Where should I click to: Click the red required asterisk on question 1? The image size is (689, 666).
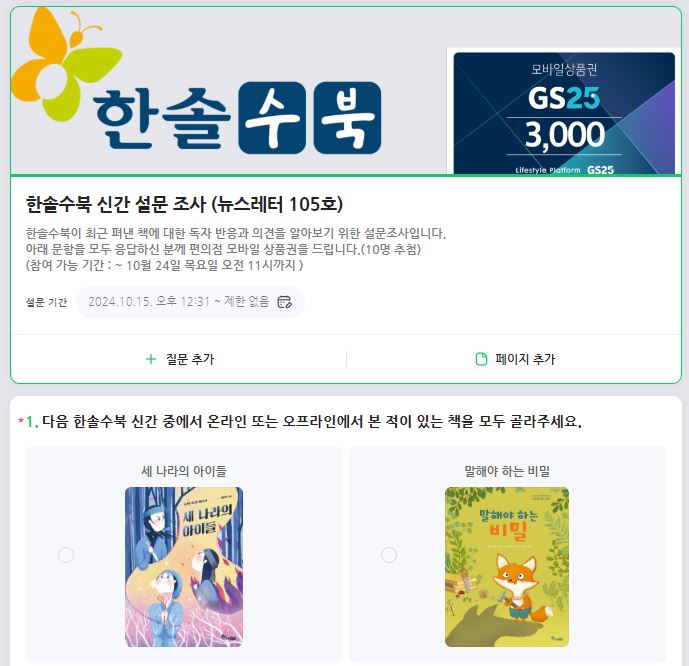click(x=21, y=421)
